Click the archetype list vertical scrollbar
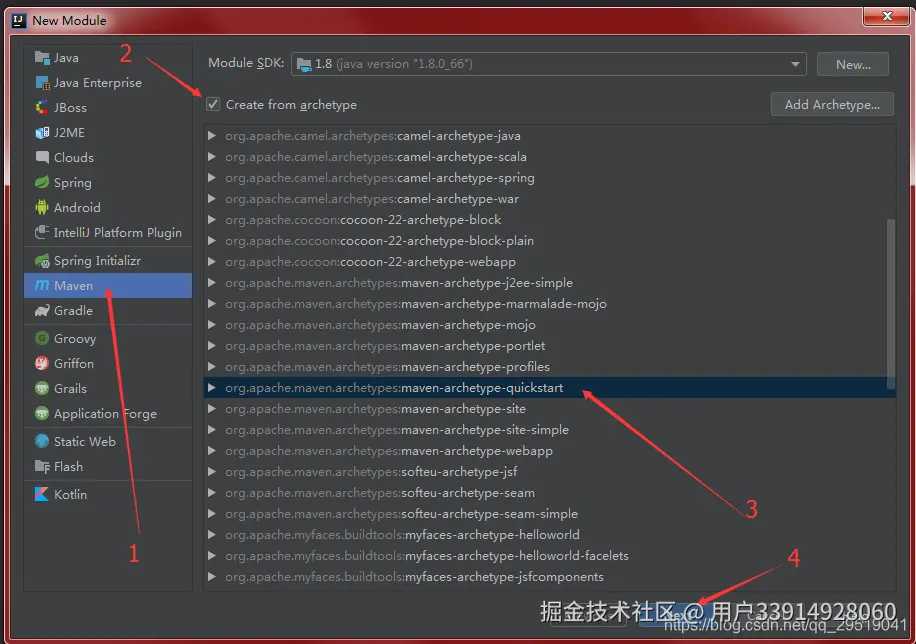This screenshot has height=644, width=916. tap(891, 304)
